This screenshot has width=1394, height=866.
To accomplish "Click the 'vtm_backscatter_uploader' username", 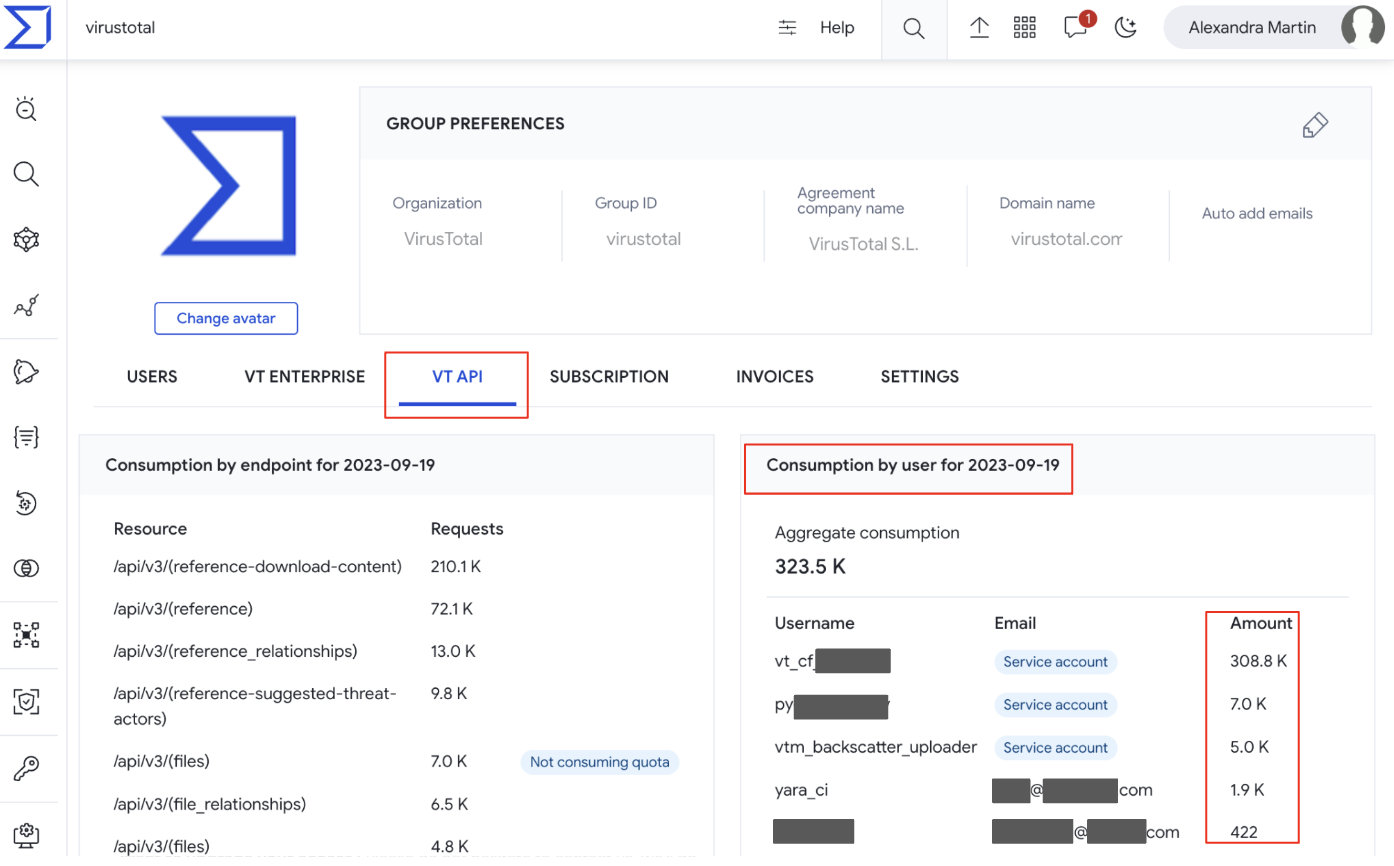I will 876,747.
